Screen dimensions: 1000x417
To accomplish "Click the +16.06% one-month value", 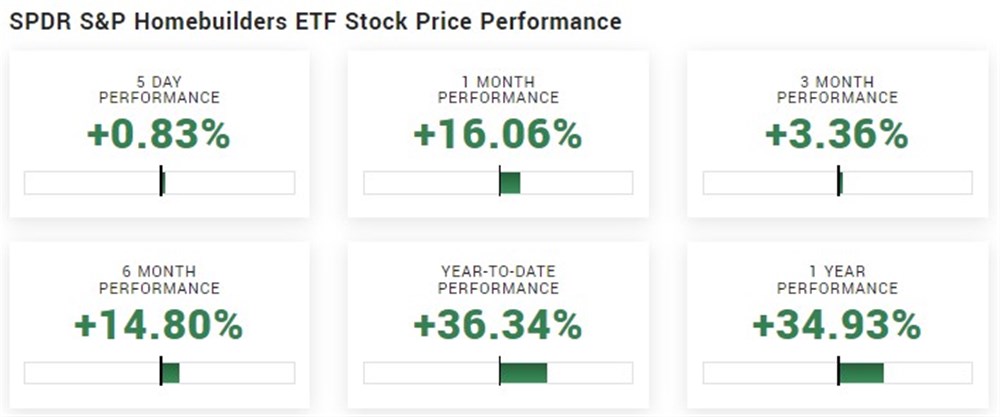I will coord(498,134).
